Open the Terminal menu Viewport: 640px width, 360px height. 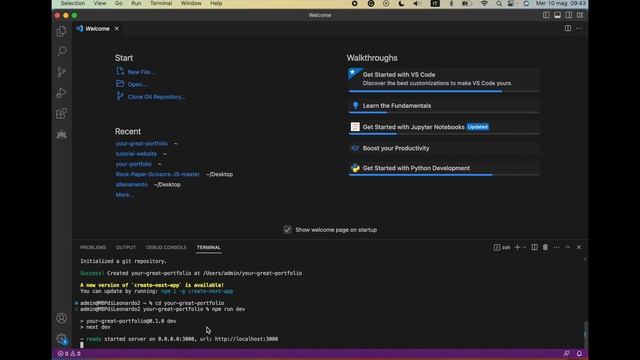point(161,3)
